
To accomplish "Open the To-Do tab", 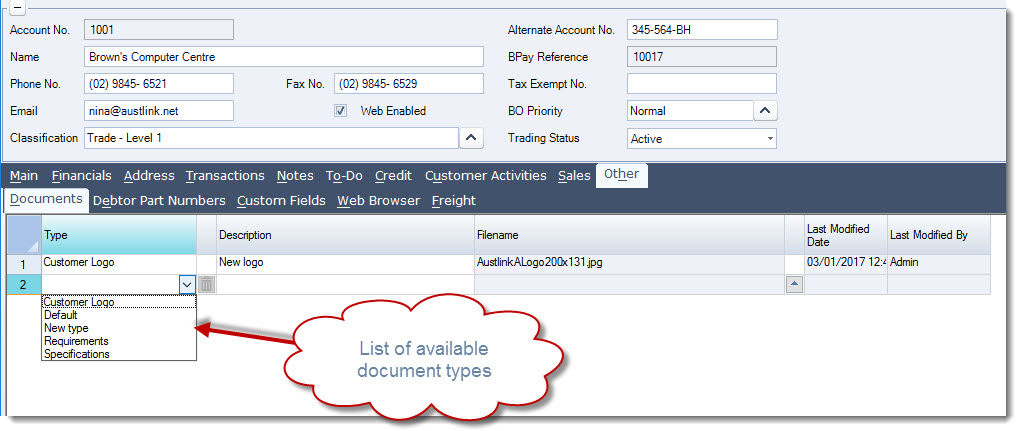I will 344,176.
